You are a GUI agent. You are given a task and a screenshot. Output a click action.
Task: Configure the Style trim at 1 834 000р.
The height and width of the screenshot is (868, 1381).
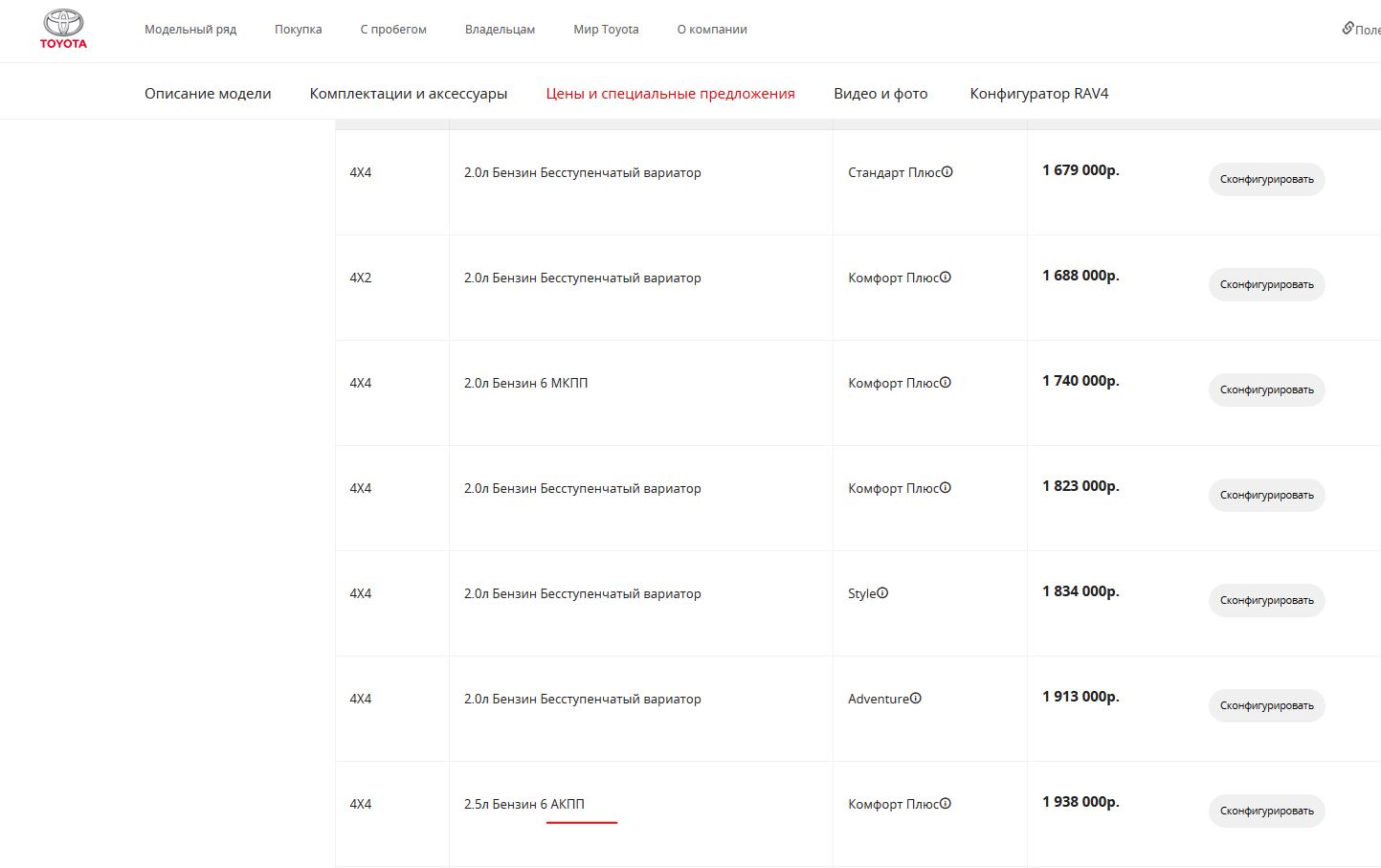pos(1266,600)
